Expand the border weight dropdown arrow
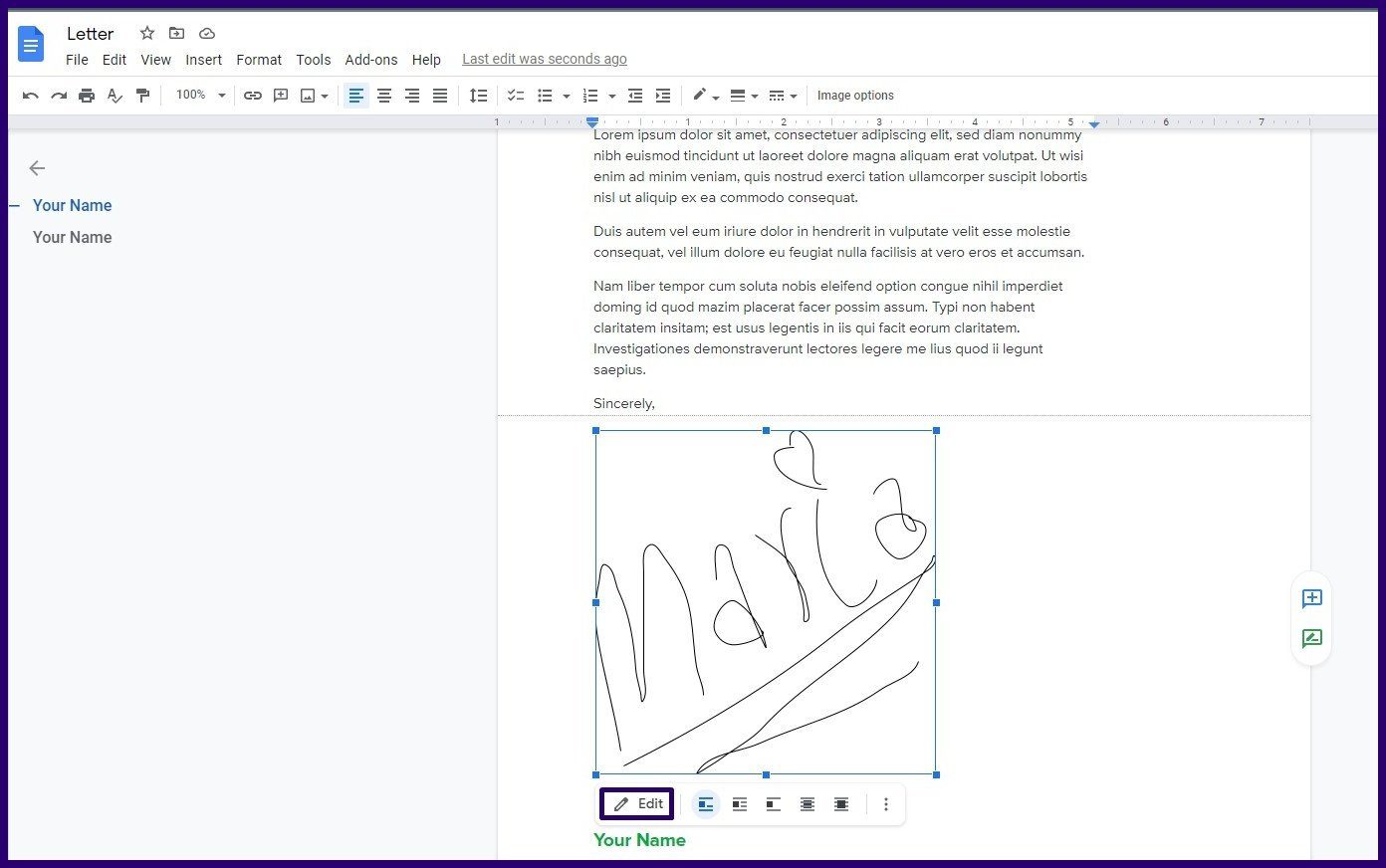The image size is (1386, 868). click(x=755, y=97)
